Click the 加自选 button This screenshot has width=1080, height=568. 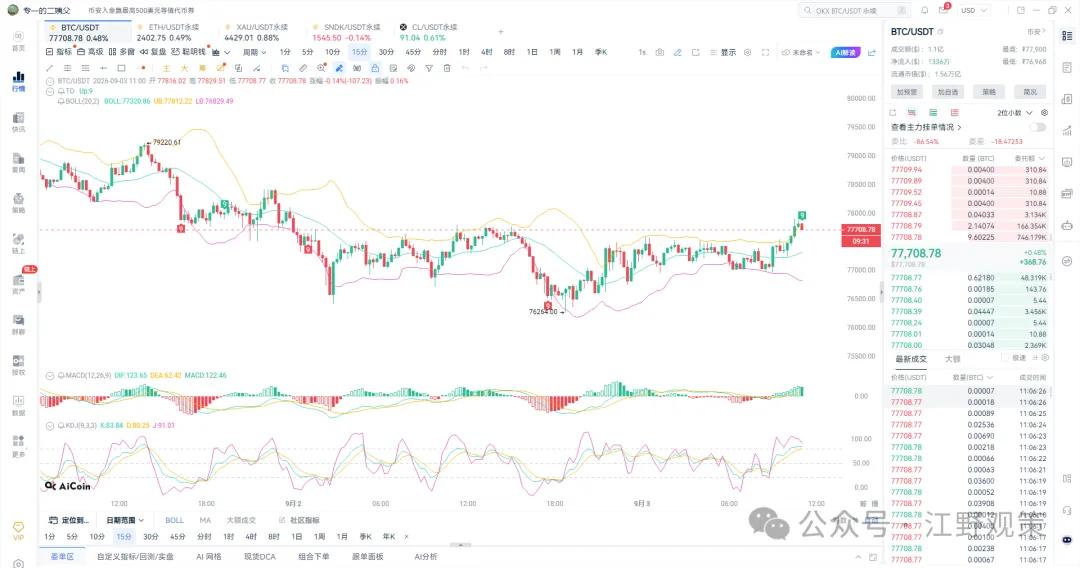pyautogui.click(x=948, y=92)
